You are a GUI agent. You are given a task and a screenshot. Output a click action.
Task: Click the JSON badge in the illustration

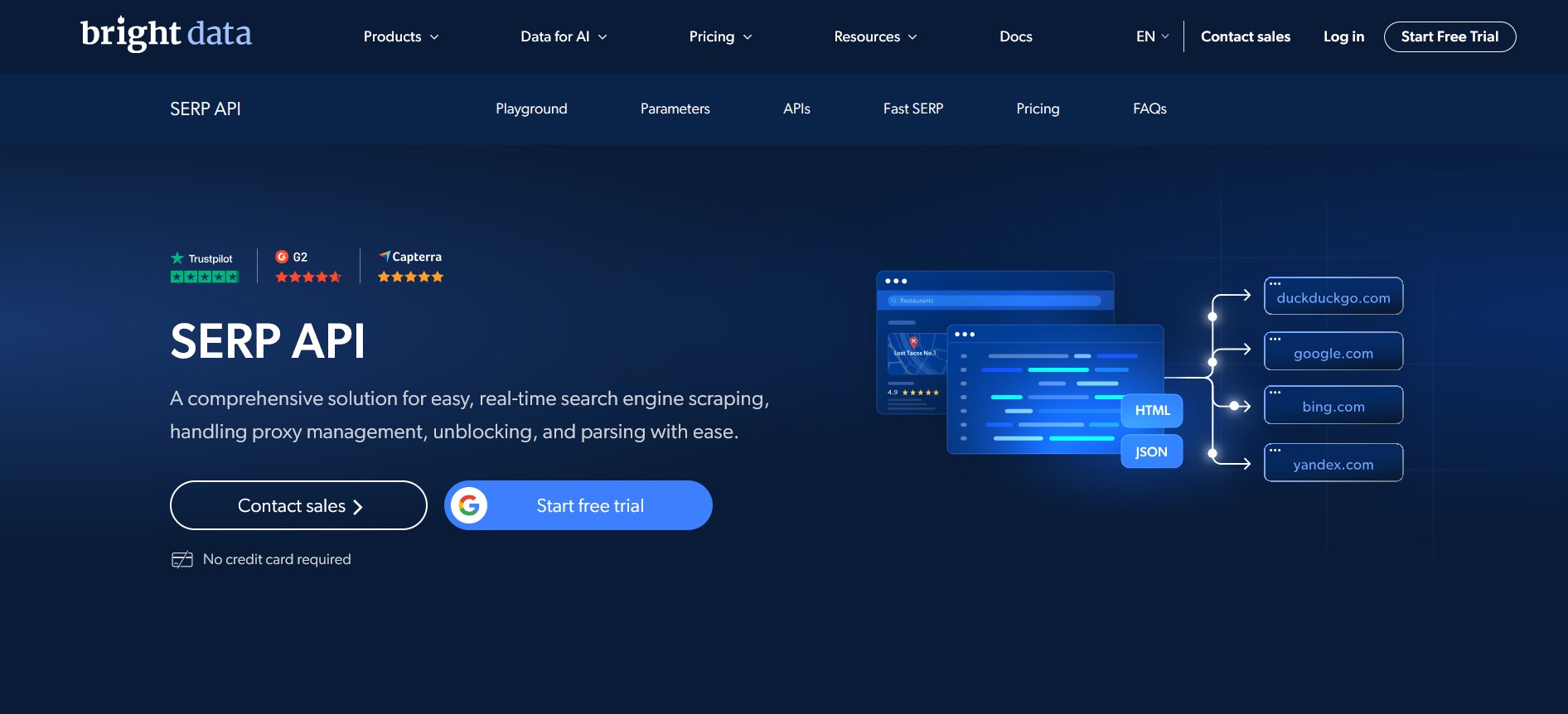tap(1152, 451)
